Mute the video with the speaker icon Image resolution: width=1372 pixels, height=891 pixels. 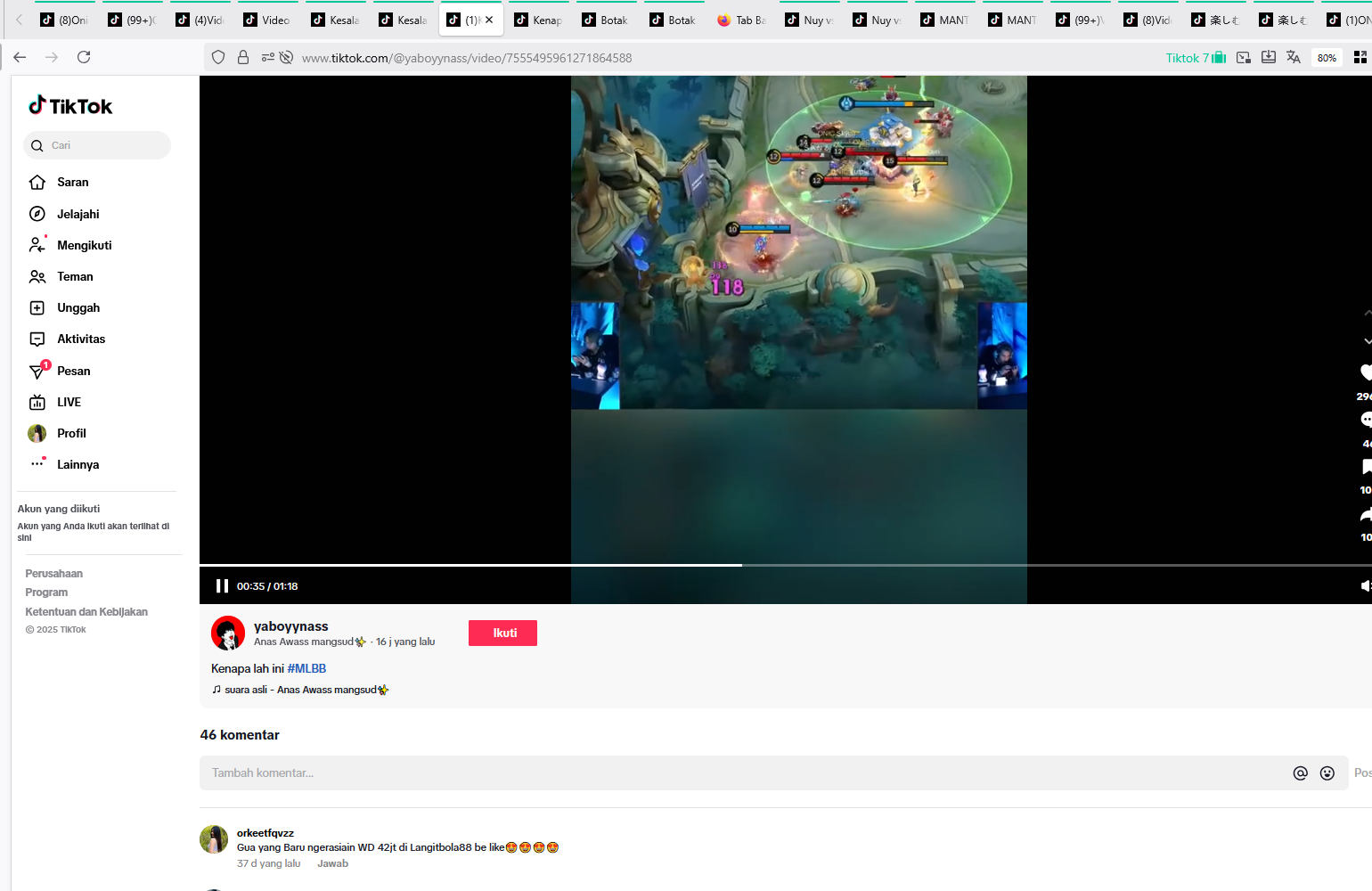pos(1366,585)
